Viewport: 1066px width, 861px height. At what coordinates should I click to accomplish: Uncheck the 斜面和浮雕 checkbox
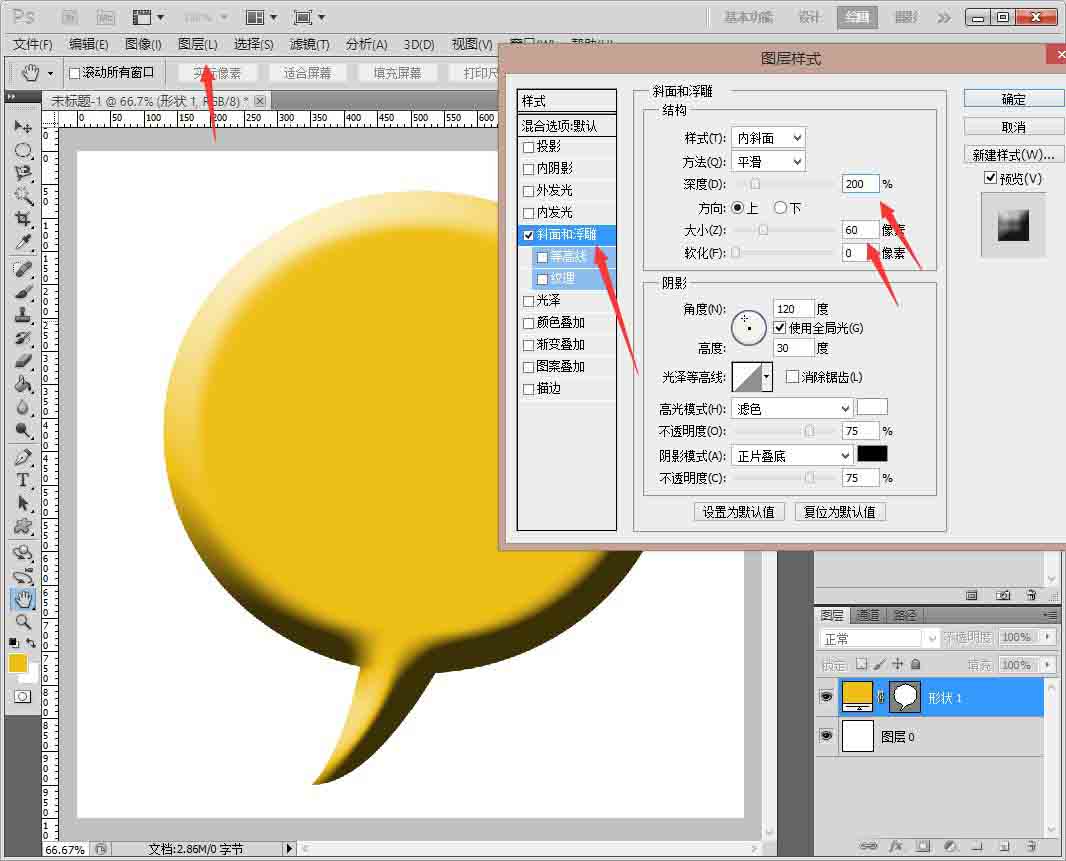tap(528, 235)
